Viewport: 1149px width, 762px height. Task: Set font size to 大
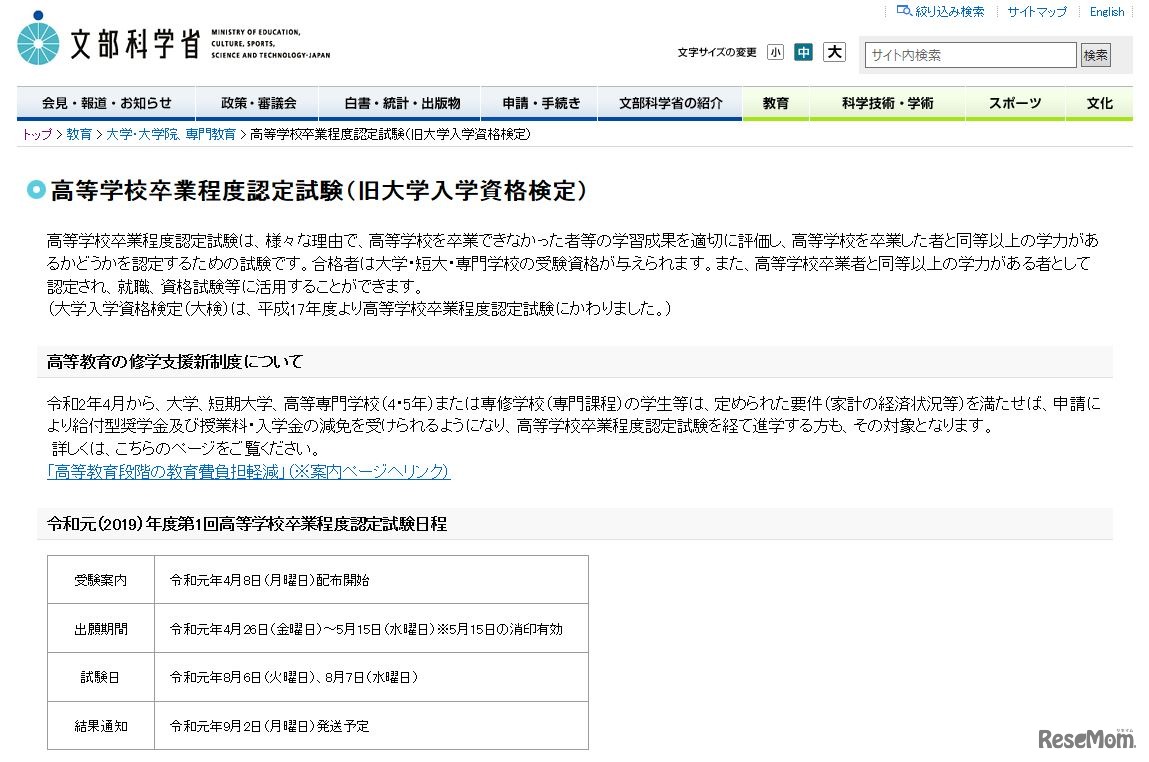tap(835, 52)
